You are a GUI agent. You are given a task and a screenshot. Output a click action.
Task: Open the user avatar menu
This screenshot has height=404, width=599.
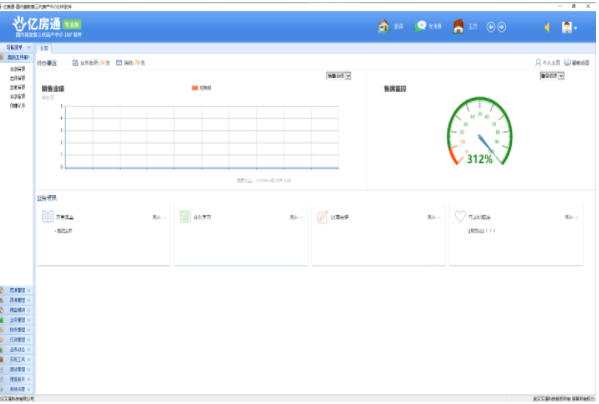pyautogui.click(x=569, y=27)
